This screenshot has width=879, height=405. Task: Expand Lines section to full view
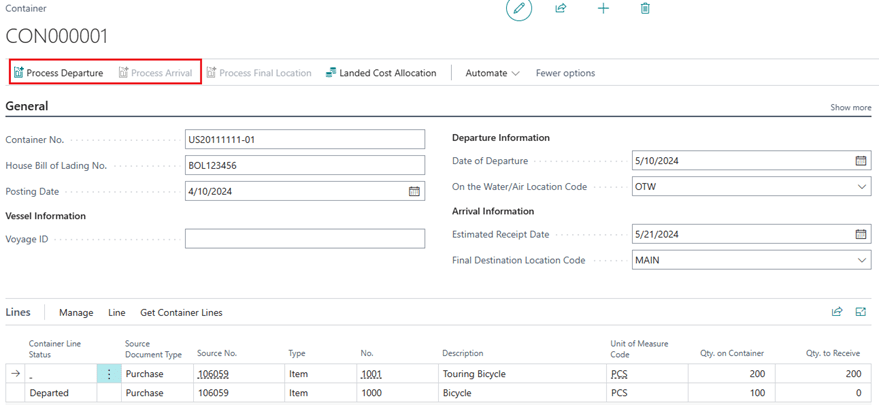click(x=860, y=312)
